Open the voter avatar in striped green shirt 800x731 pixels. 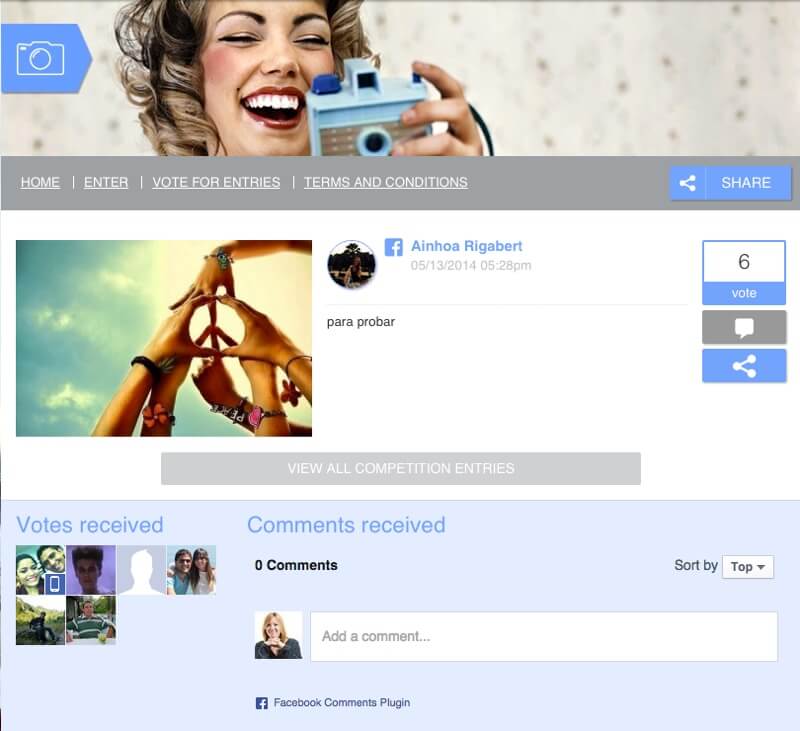click(91, 620)
